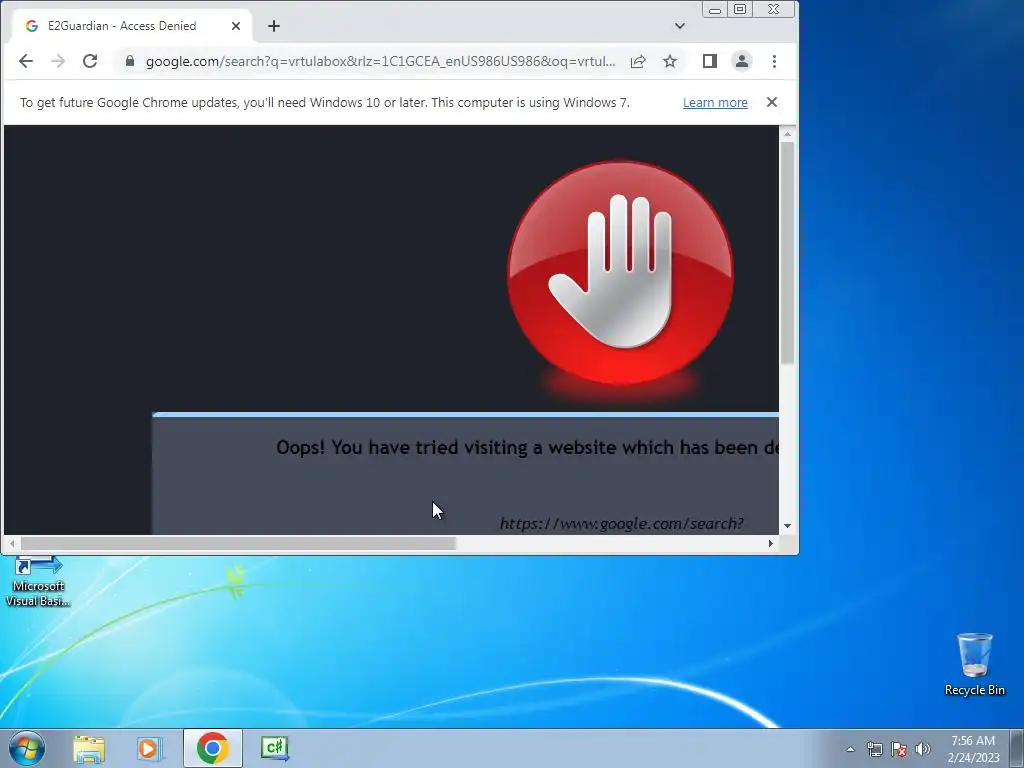Follow the Learn more link

[715, 103]
